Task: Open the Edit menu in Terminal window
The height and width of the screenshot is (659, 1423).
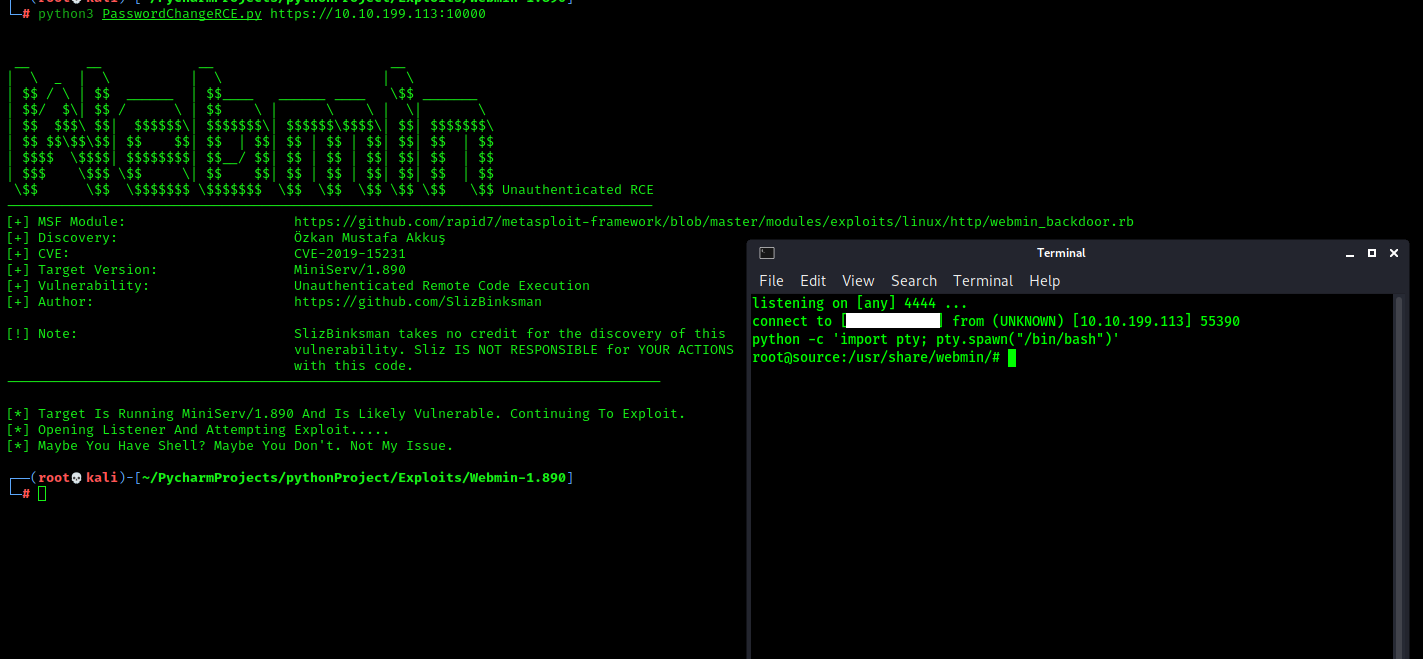Action: pyautogui.click(x=813, y=281)
